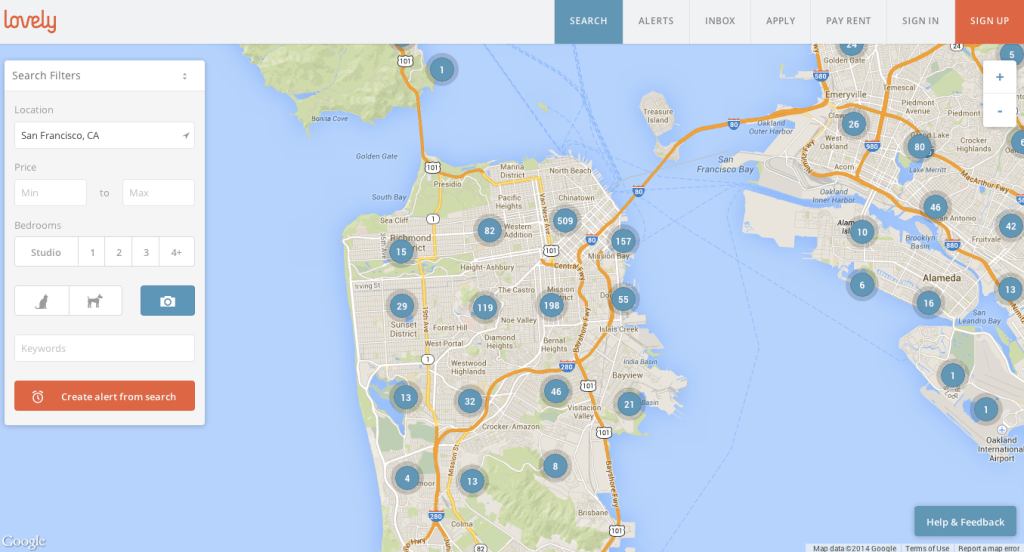Select 2 bedrooms filter
1024x552 pixels.
(x=119, y=252)
